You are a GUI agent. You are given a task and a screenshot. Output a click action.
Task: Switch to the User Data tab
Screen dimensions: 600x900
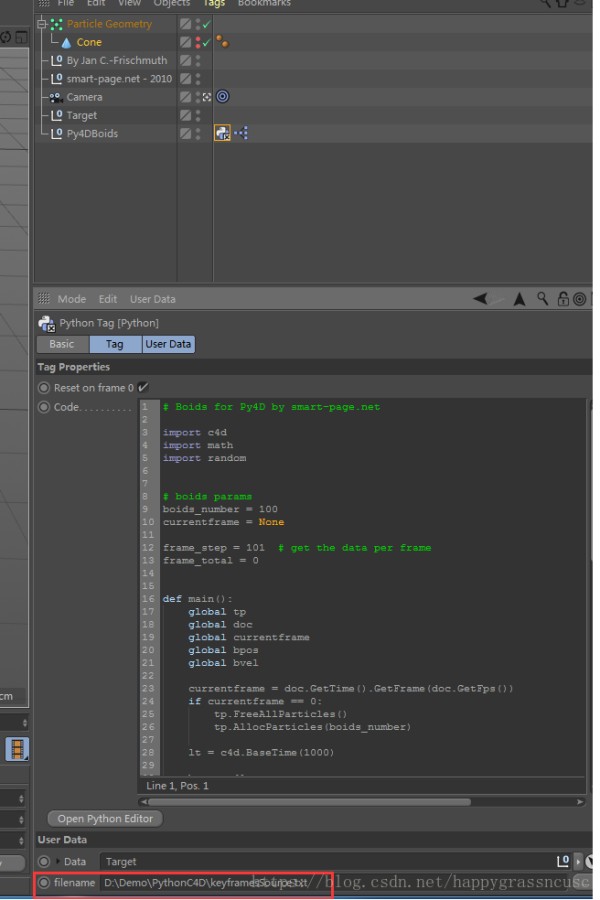point(168,344)
